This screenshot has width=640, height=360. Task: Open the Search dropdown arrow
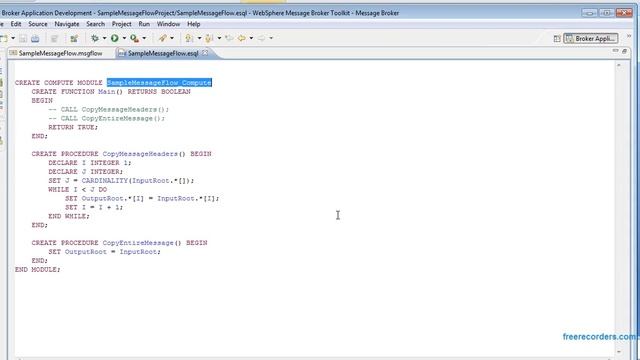(x=172, y=38)
